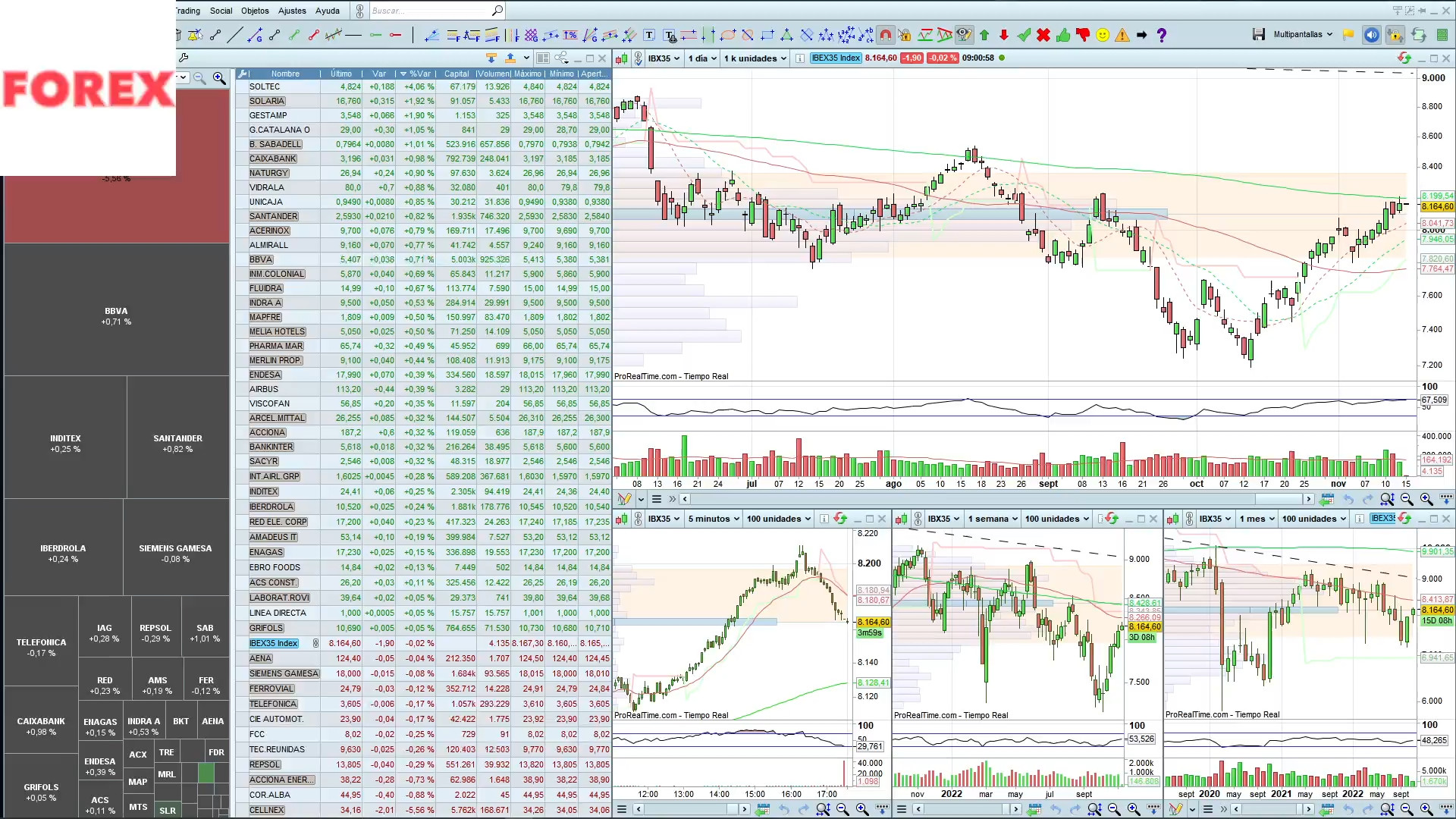
Task: Open the '1 día' timeframe dropdown
Action: [x=702, y=58]
